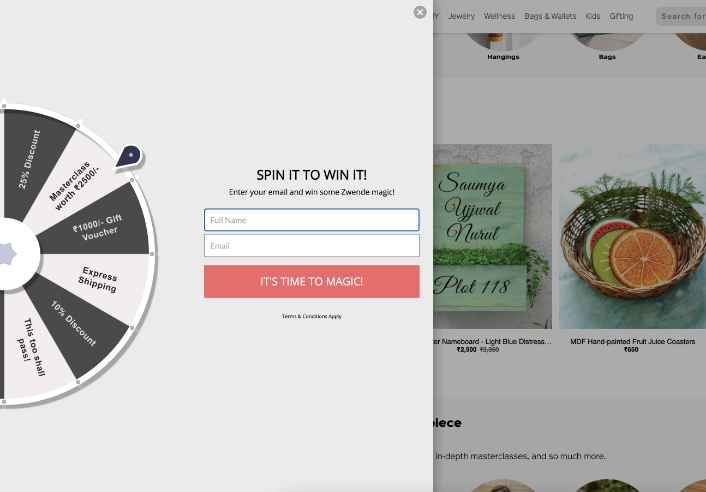
Task: Open the Fruit Juice Coasters product image
Action: click(x=632, y=236)
